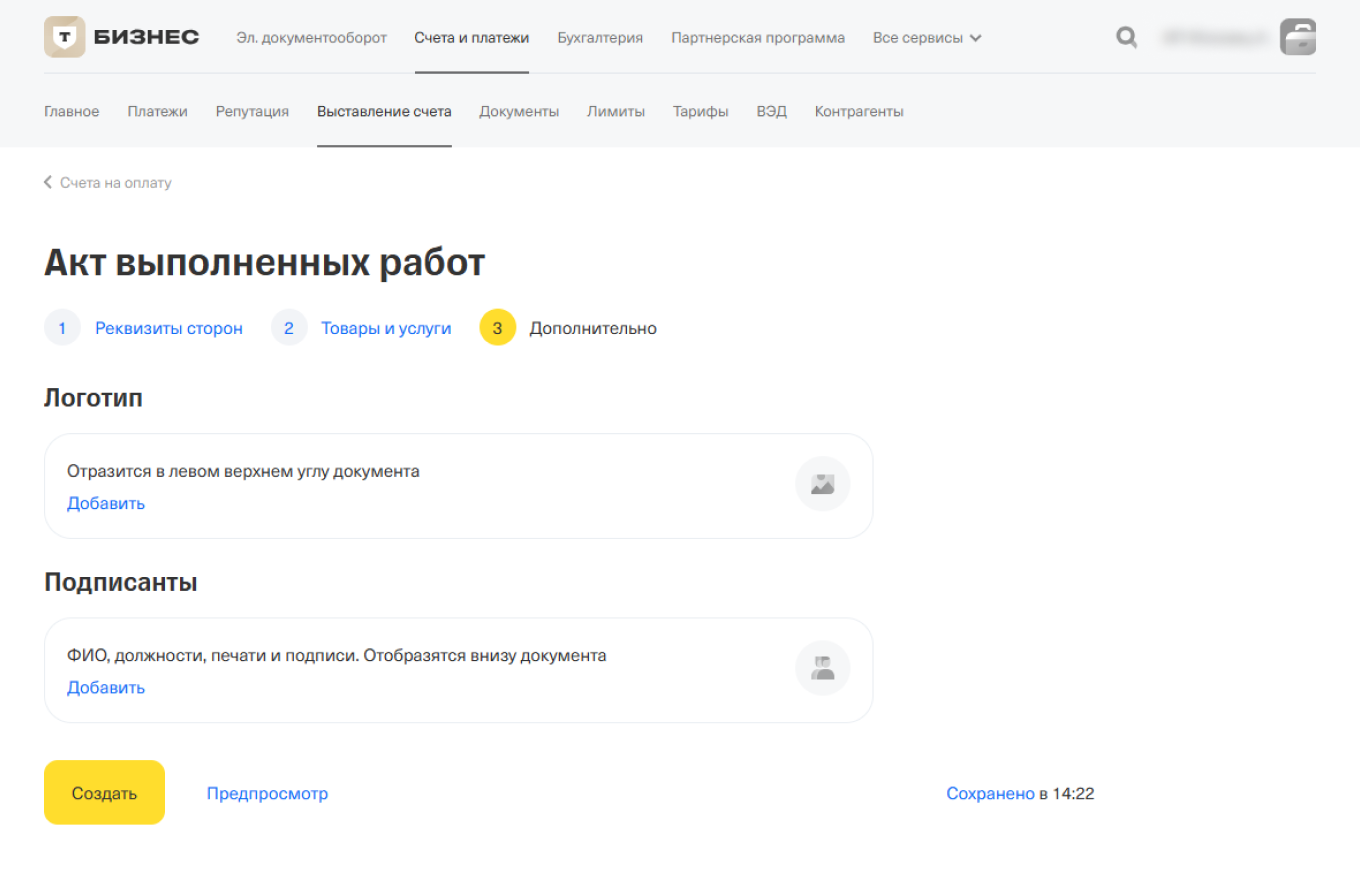The image size is (1360, 890).
Task: Click the Создать button
Action: pos(104,792)
